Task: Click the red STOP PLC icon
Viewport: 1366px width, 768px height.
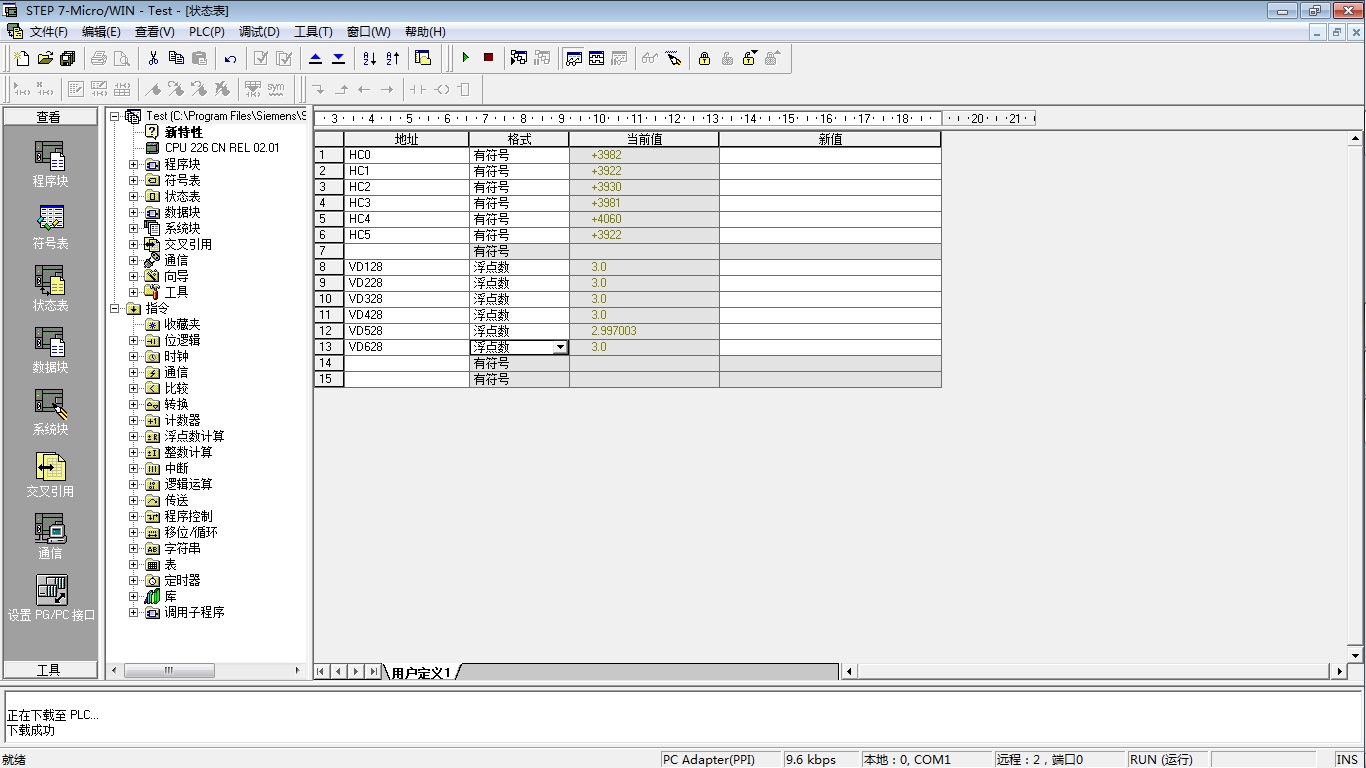Action: (x=488, y=58)
